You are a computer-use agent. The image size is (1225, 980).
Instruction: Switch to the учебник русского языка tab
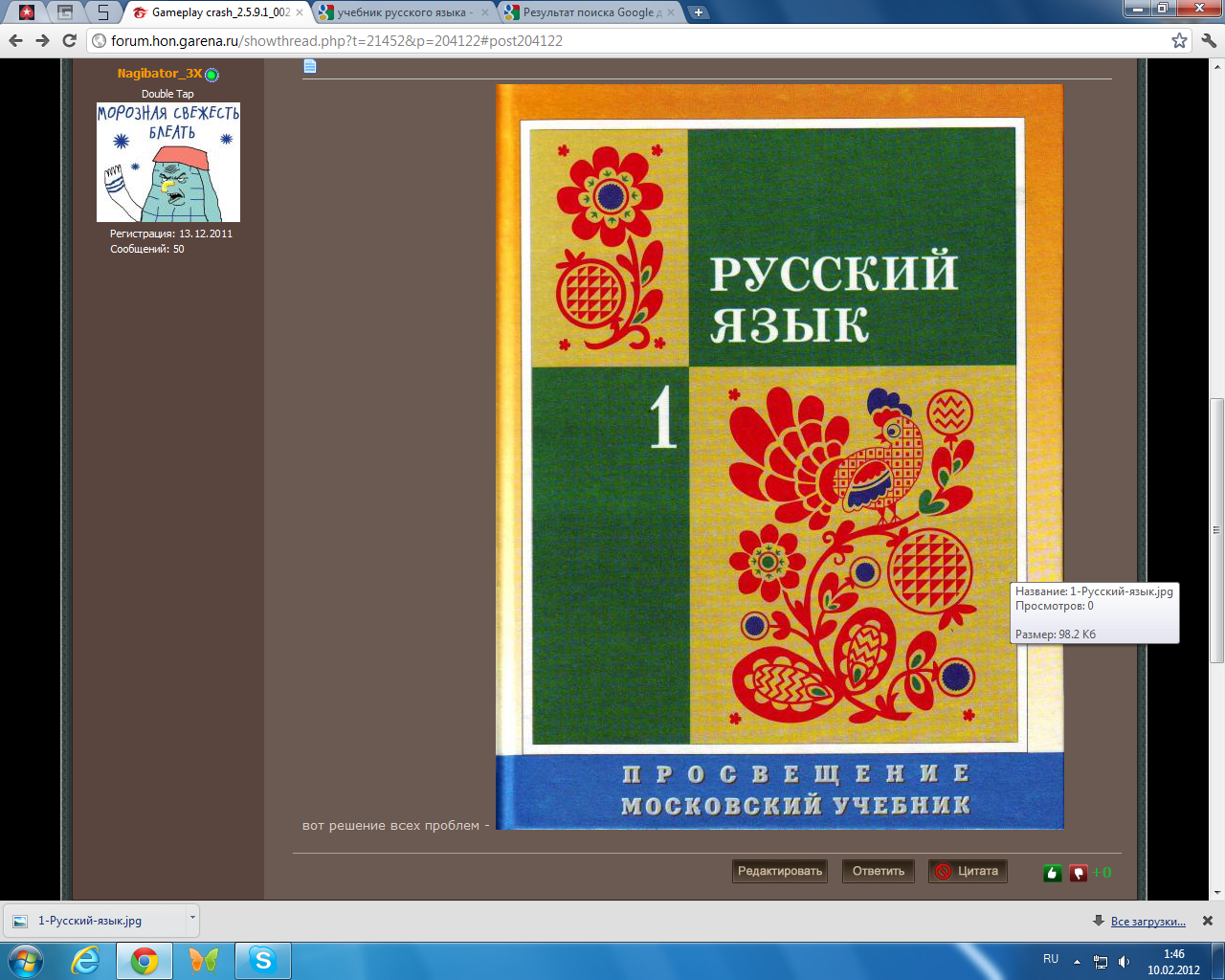click(402, 12)
